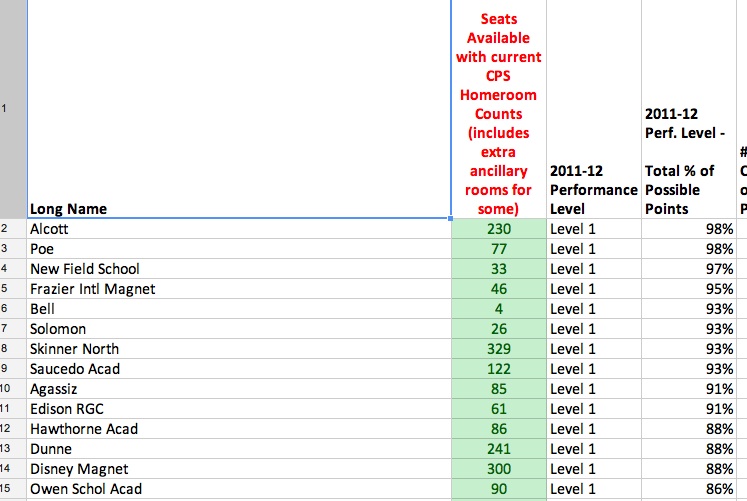Click the 2011-12 Performance Level header cell
The image size is (747, 501).
point(593,110)
